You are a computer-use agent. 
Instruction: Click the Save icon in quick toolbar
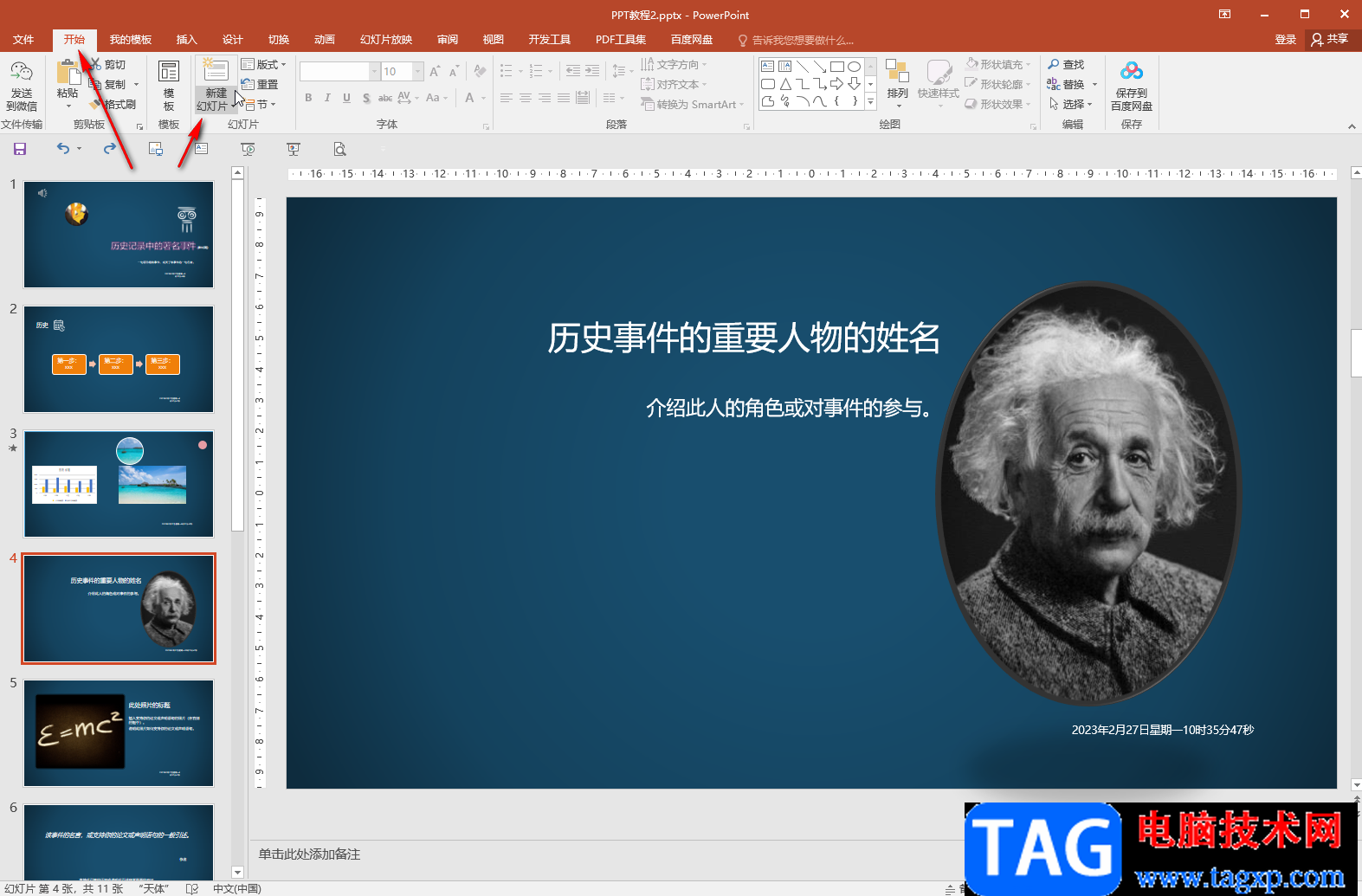[20, 149]
